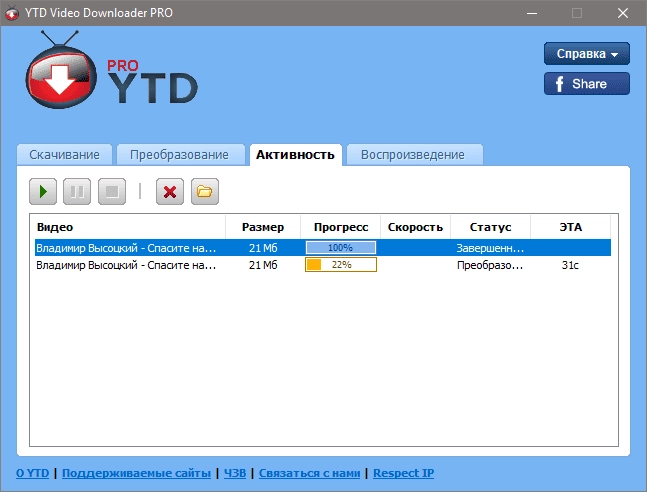Close the YTD Video Downloader window
The image size is (647, 492).
(x=623, y=13)
